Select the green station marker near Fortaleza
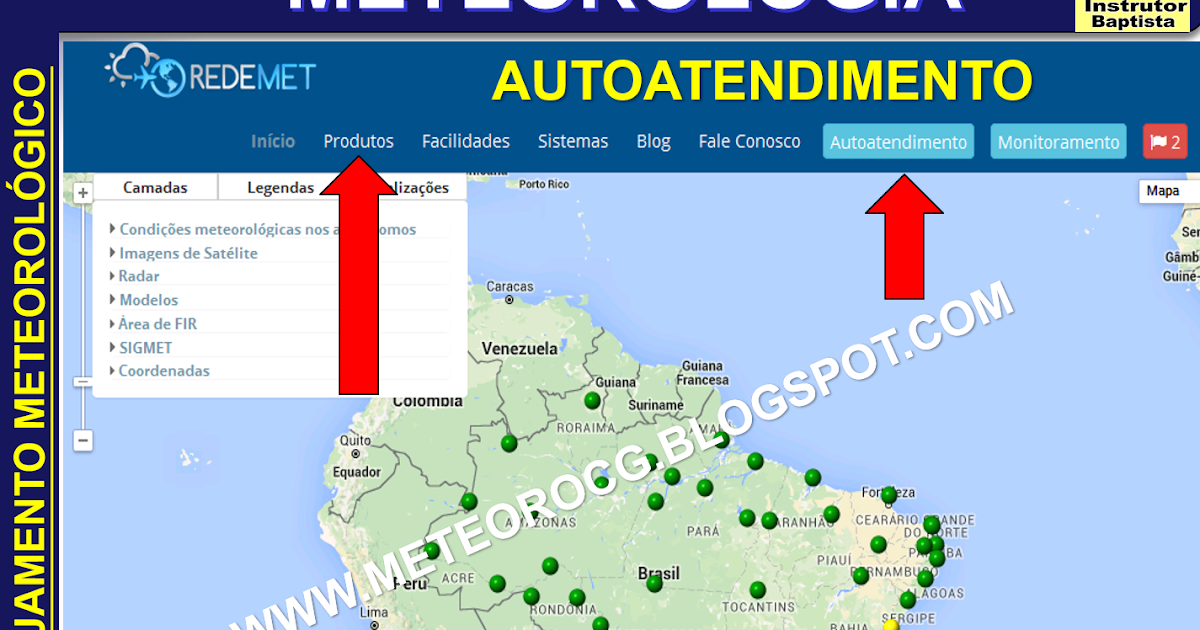 [x=887, y=493]
